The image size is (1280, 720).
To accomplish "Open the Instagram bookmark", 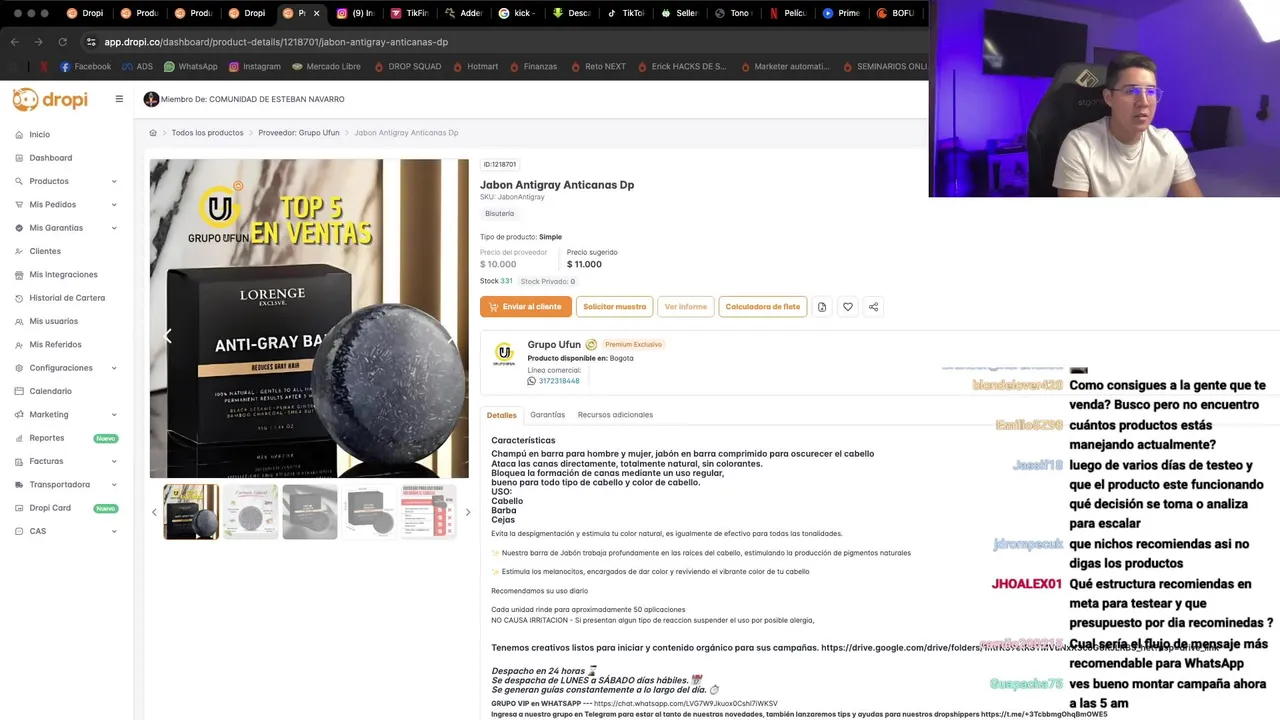I will (254, 67).
